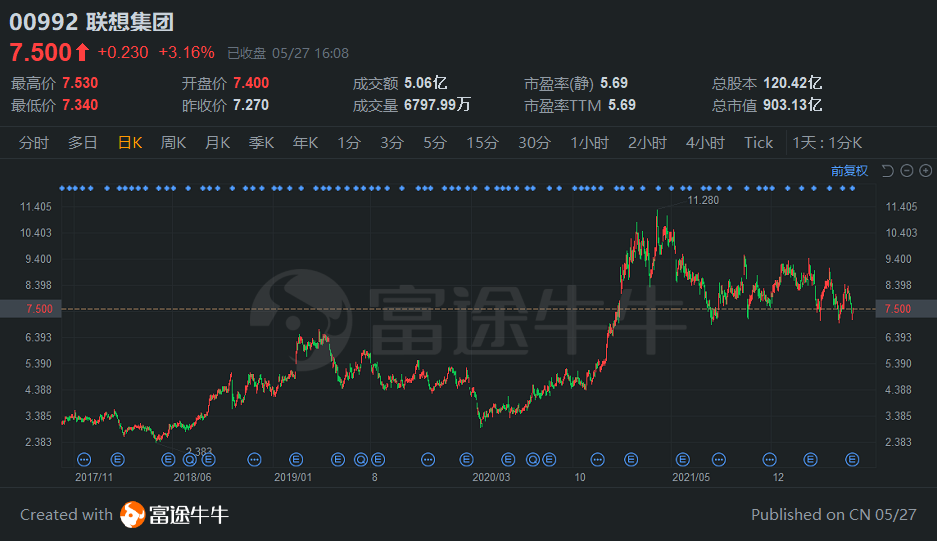Zoom out the chart with minus icon
The width and height of the screenshot is (937, 541).
click(x=907, y=171)
